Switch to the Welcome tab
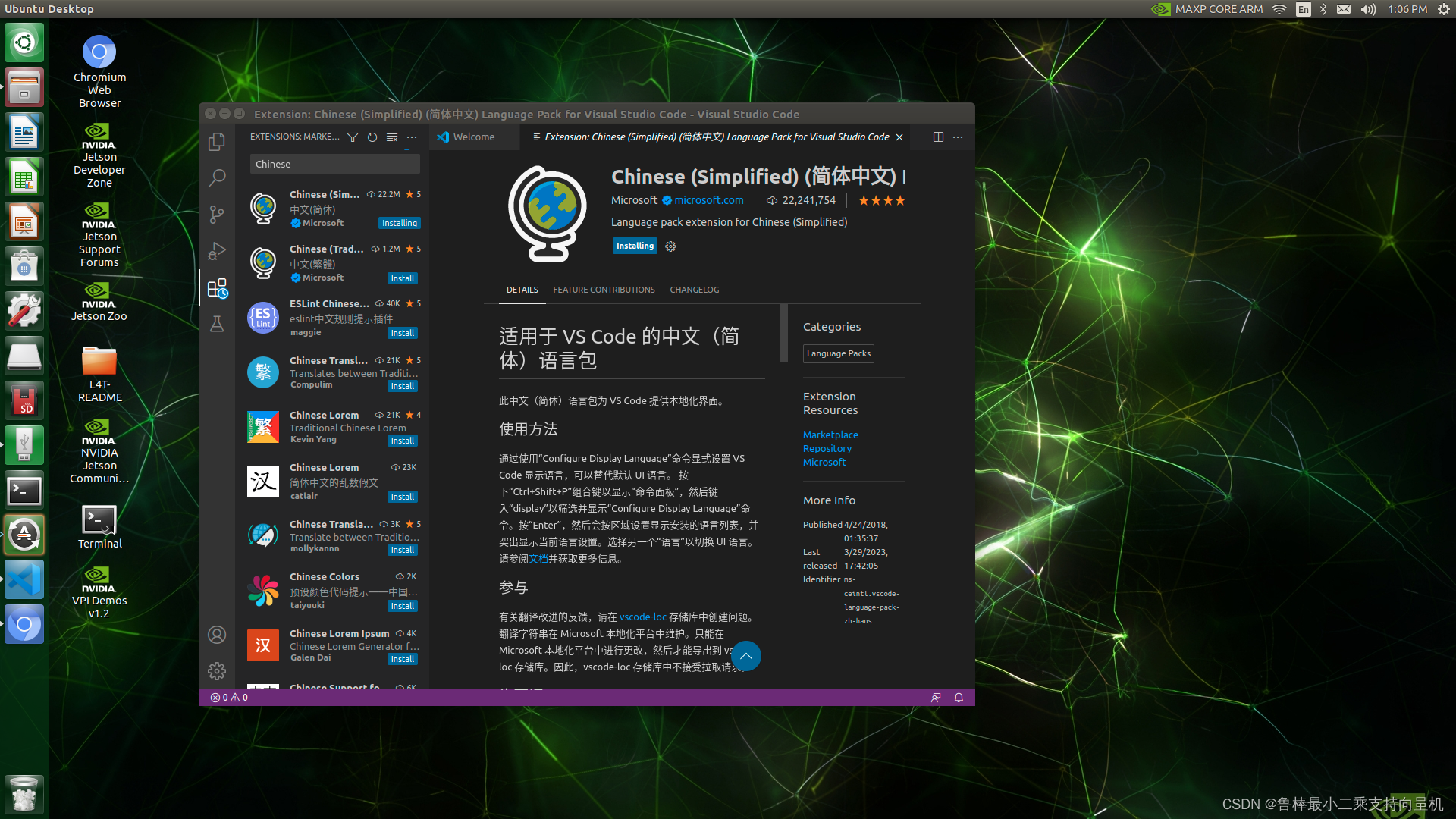The width and height of the screenshot is (1456, 819). [474, 137]
